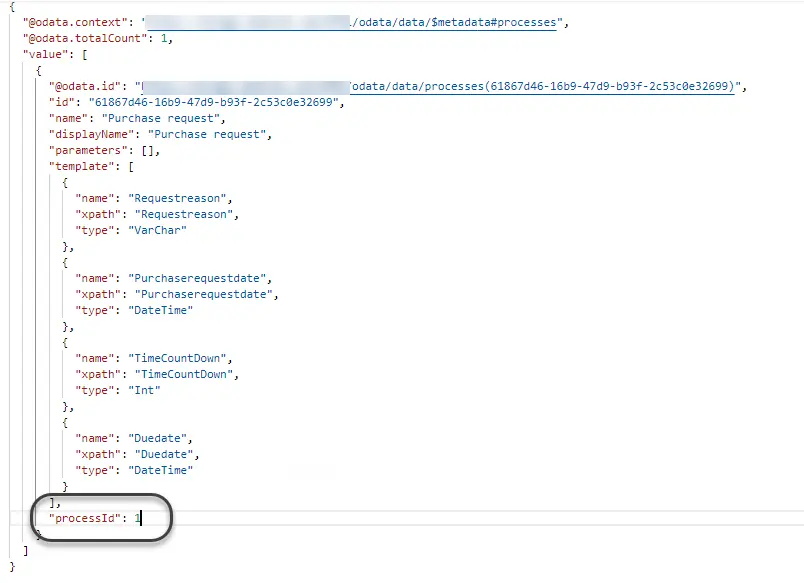Click the displayName value "Purchase request"
The width and height of the screenshot is (804, 583).
[x=207, y=134]
